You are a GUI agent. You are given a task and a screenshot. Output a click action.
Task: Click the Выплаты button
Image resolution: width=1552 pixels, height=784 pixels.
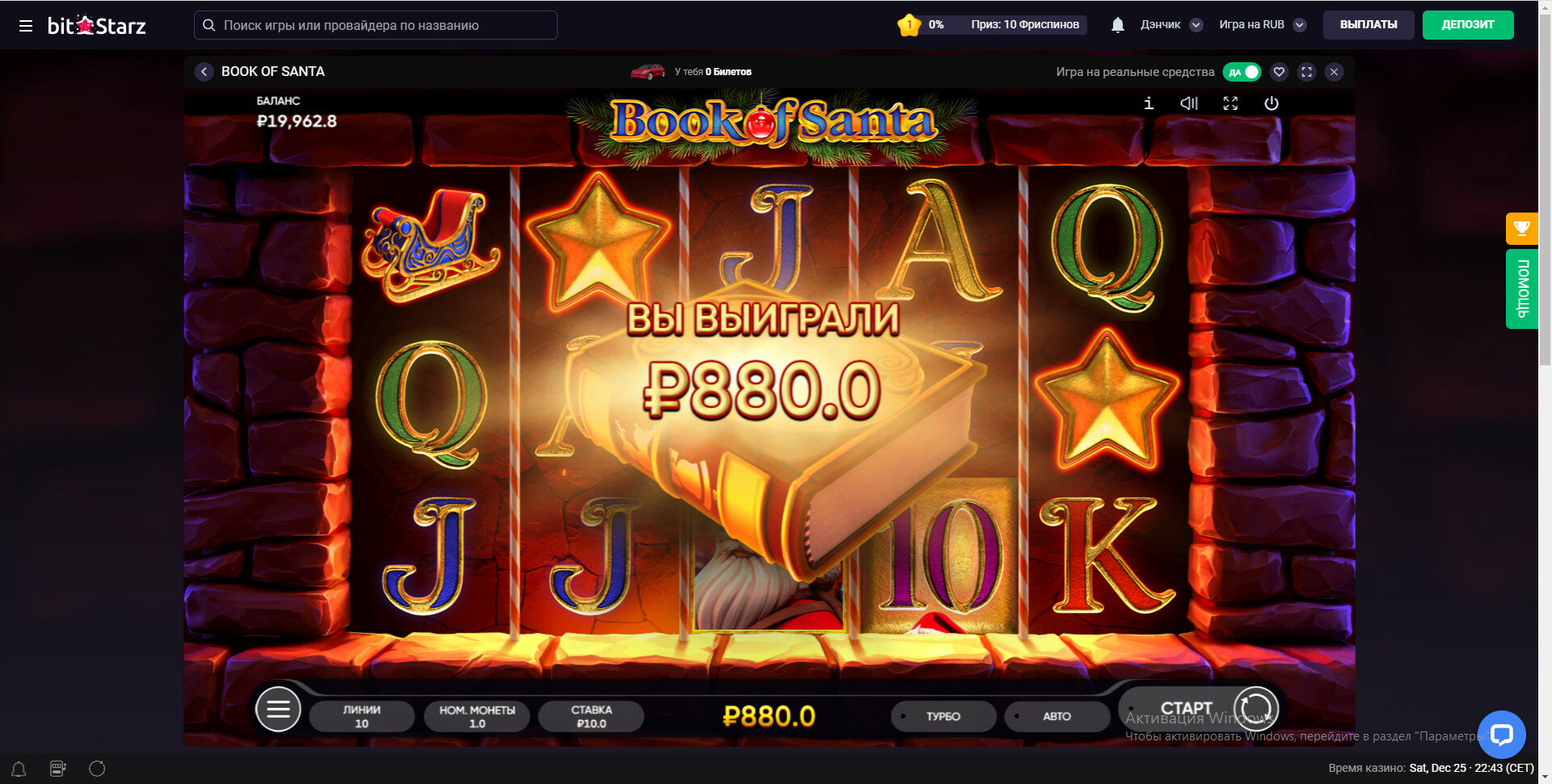coord(1369,25)
